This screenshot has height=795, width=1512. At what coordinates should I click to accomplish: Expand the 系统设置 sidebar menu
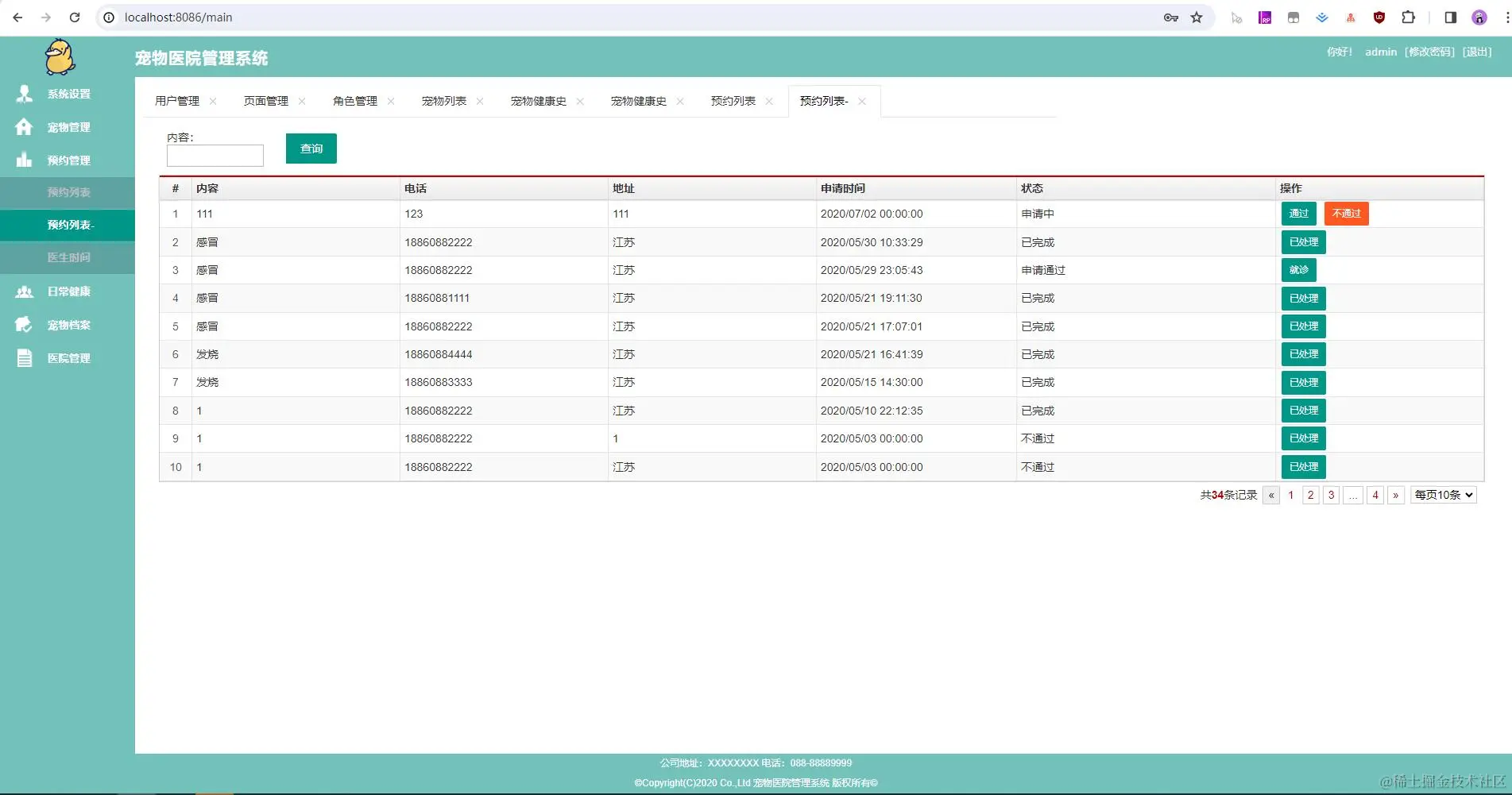point(68,94)
